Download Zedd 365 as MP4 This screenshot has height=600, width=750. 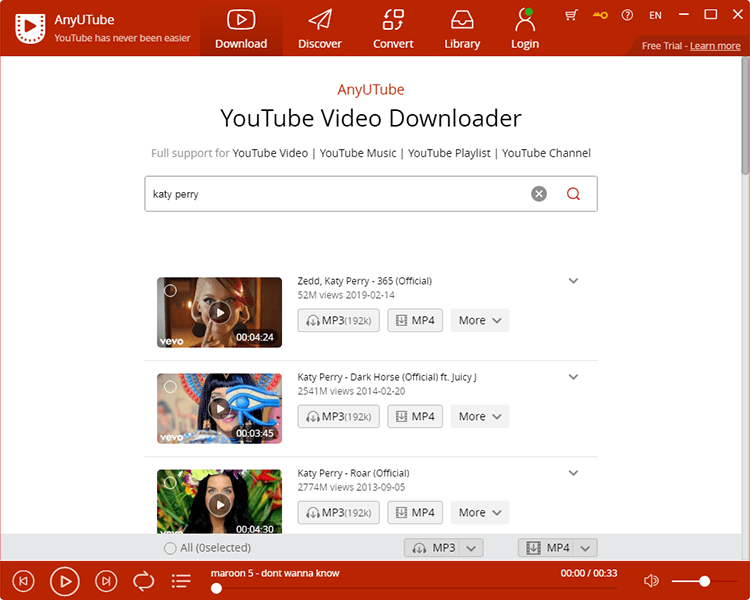coord(415,321)
